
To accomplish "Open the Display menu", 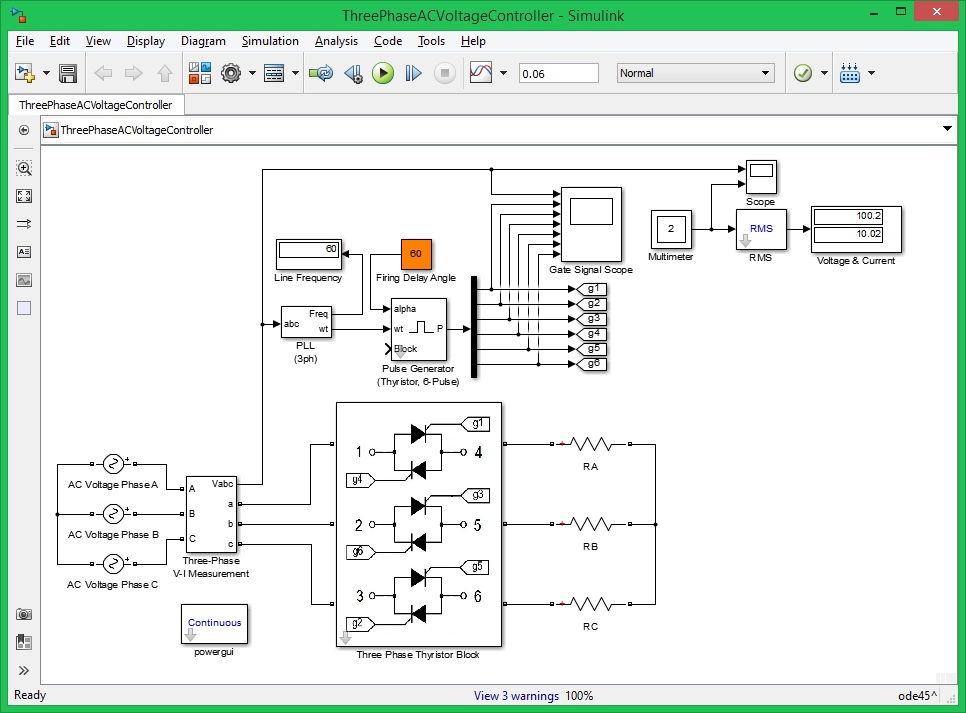I will coord(145,41).
